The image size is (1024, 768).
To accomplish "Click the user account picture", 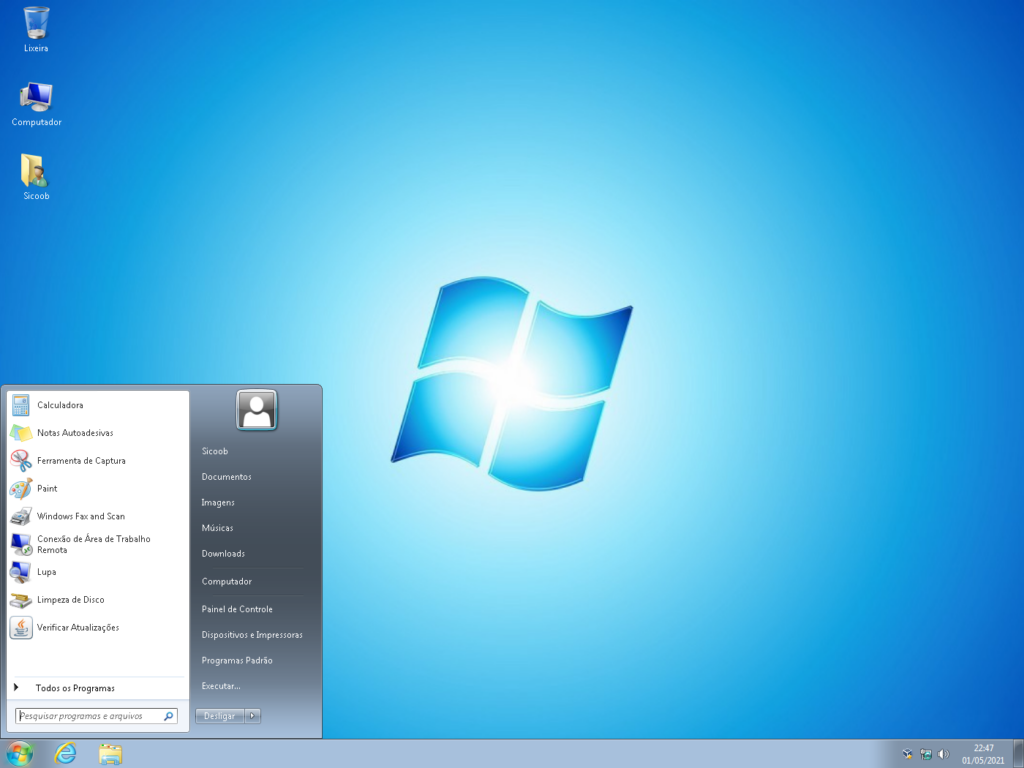I will (x=257, y=410).
